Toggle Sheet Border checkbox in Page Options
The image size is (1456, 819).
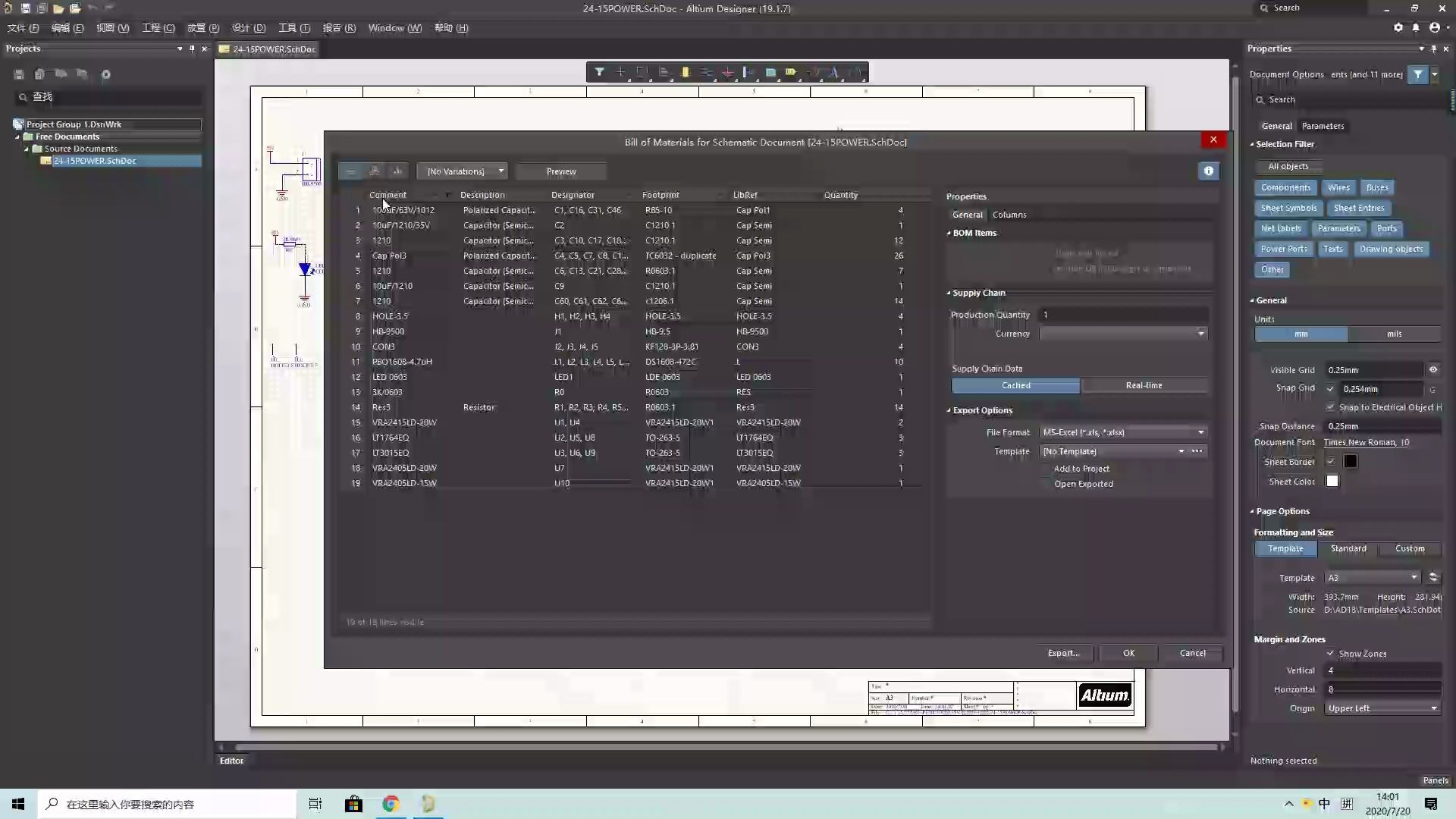pos(1331,461)
